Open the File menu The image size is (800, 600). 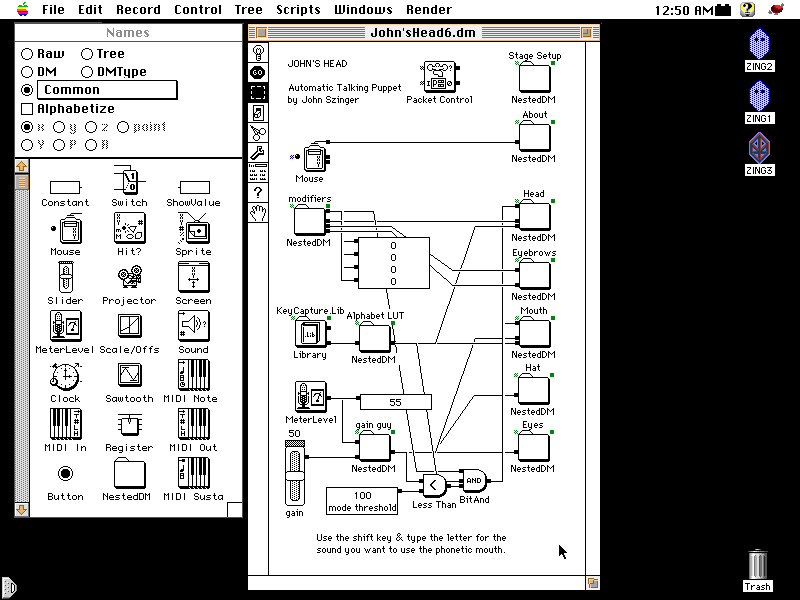tap(53, 10)
